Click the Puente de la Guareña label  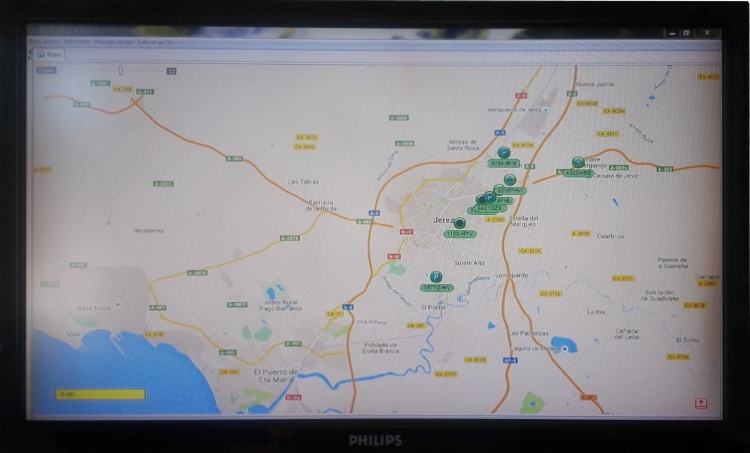(672, 263)
